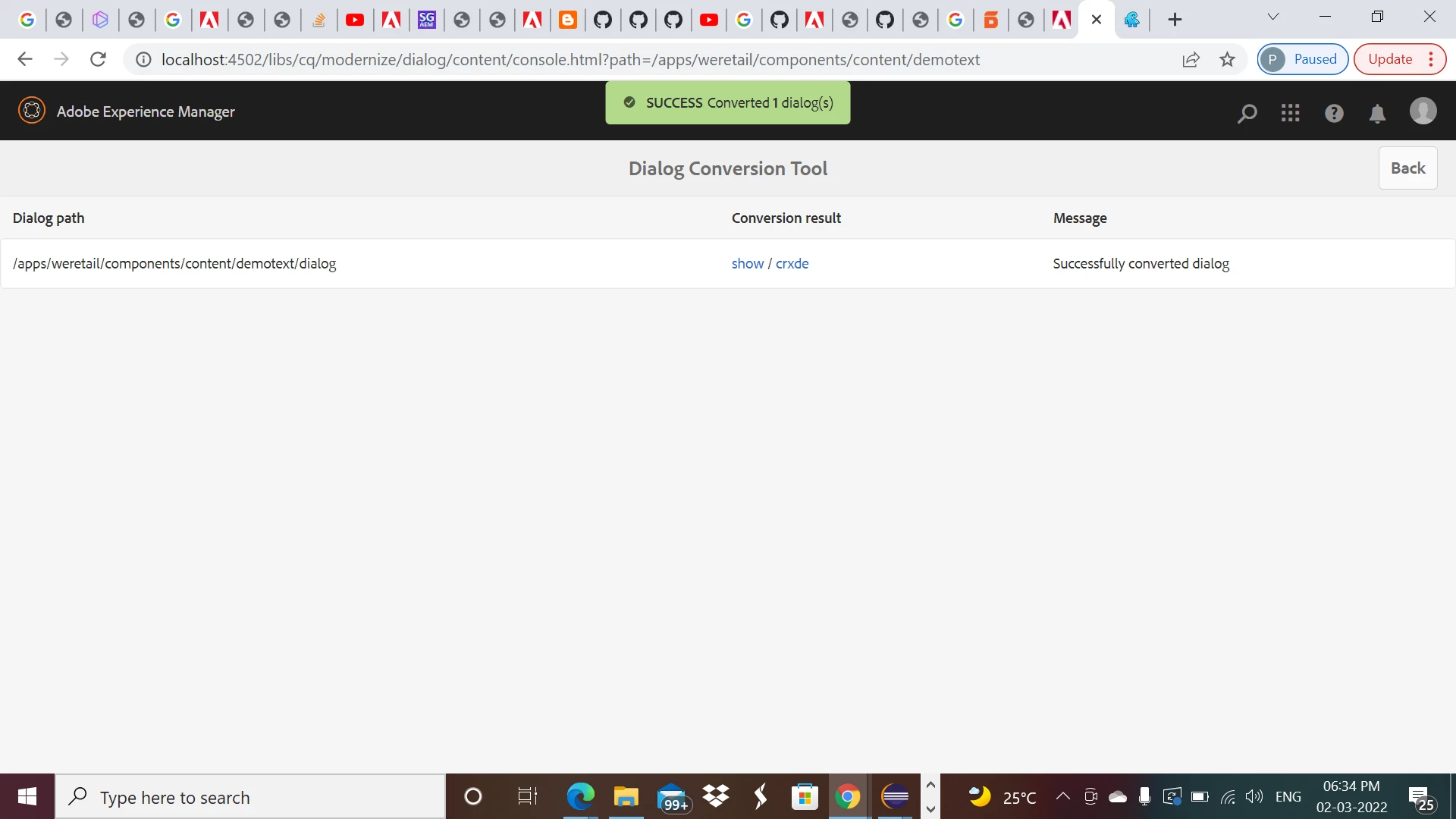Expand the browser tab search chevron
Viewport: 1456px width, 819px height.
point(1273,17)
